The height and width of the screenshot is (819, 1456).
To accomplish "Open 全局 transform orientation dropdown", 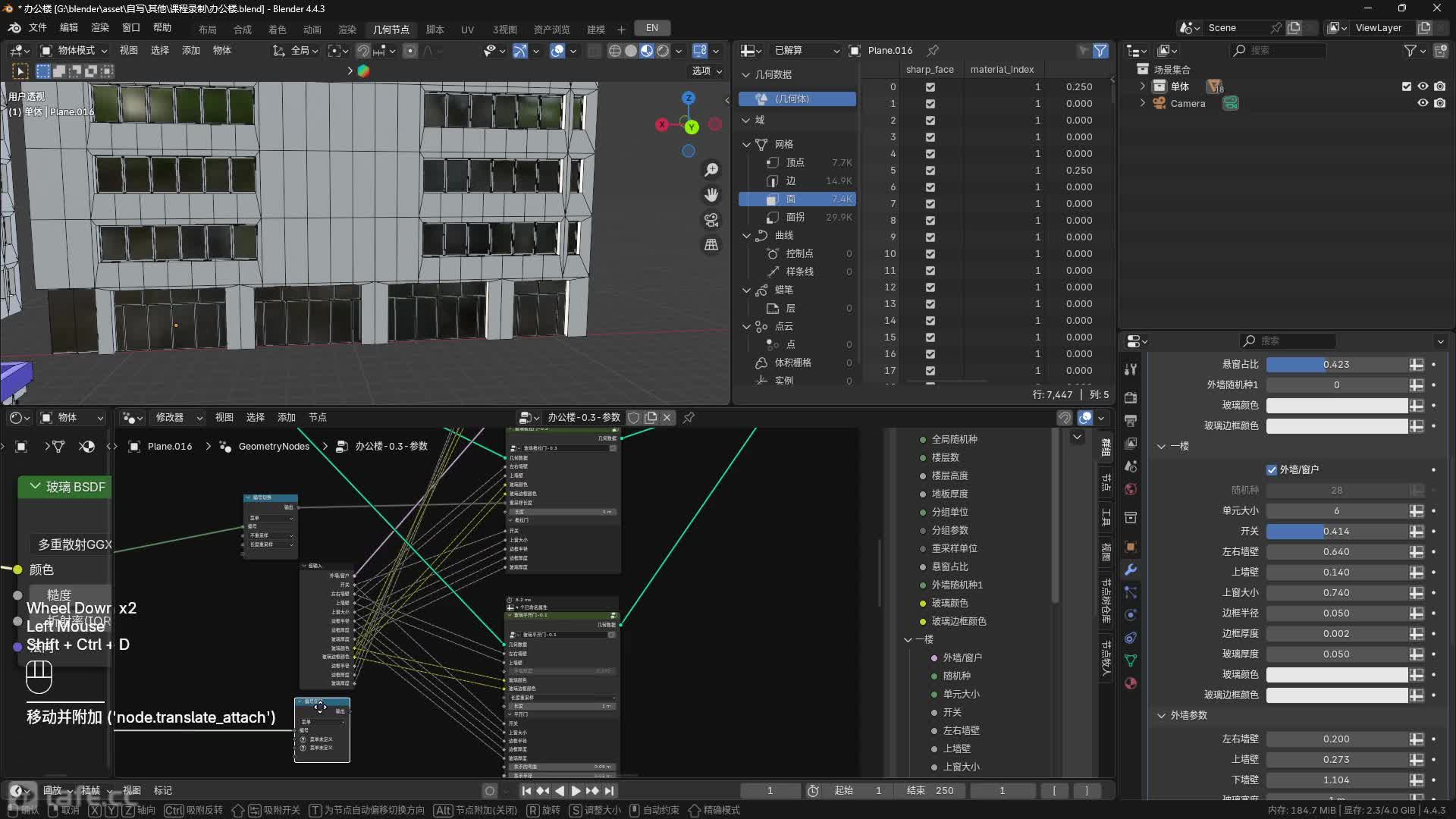I will pos(296,51).
